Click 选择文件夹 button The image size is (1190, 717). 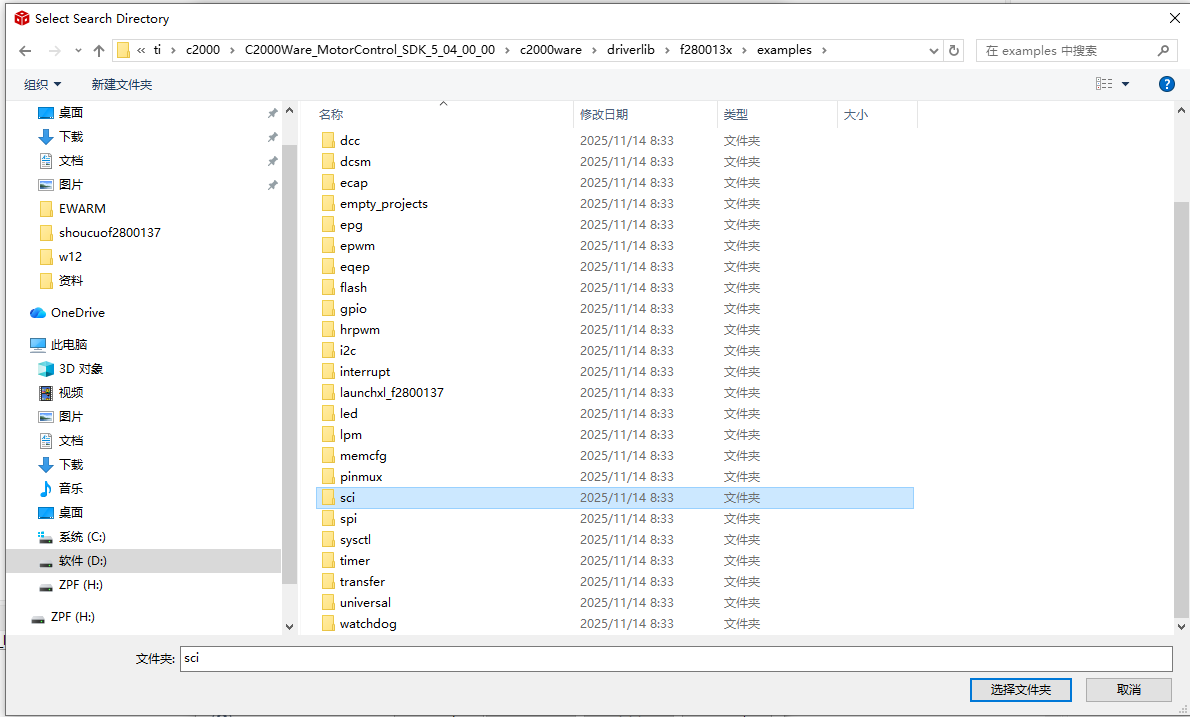[1021, 690]
